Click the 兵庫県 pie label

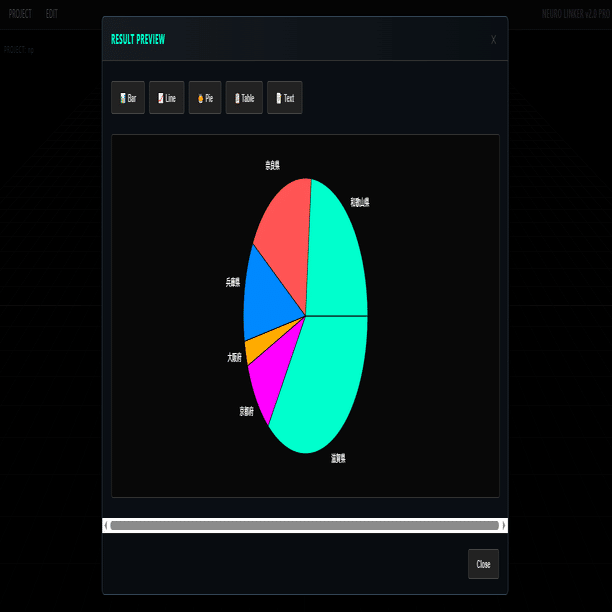coord(233,282)
